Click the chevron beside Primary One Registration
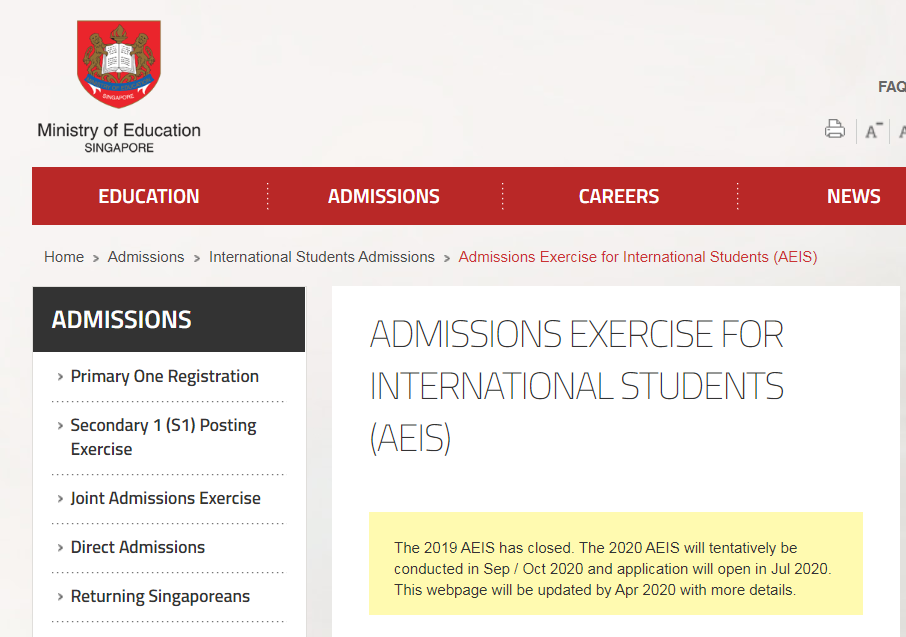Screen dimensions: 906x637 [x=61, y=377]
